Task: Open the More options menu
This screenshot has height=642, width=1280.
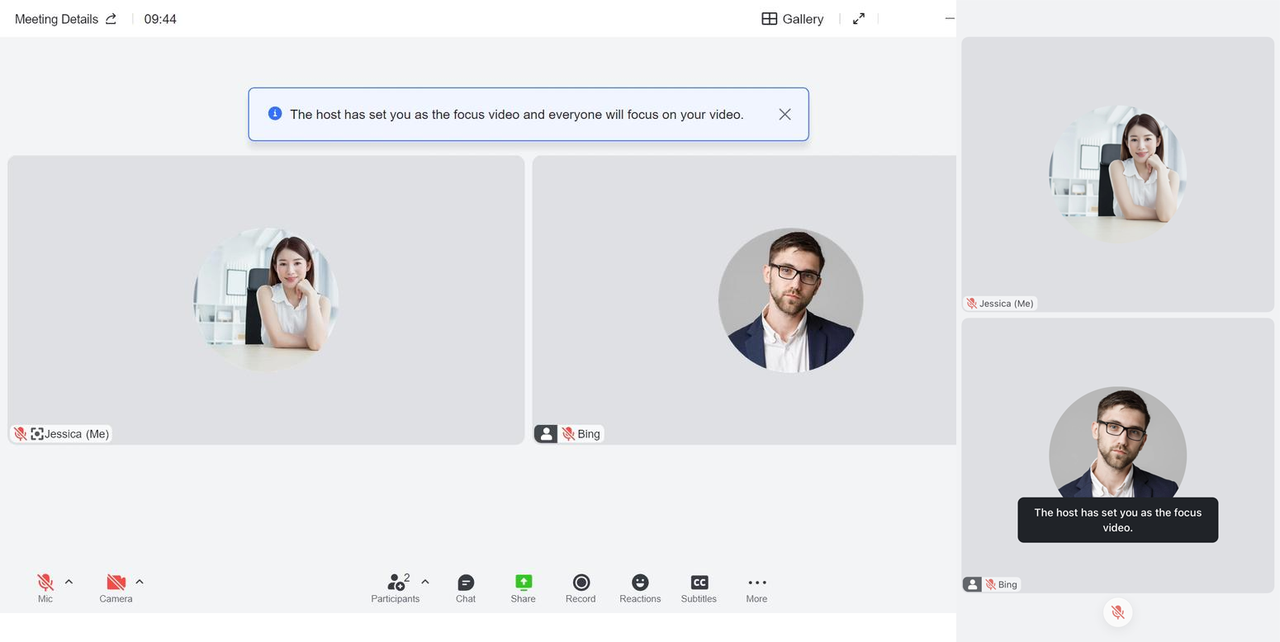Action: pyautogui.click(x=757, y=587)
